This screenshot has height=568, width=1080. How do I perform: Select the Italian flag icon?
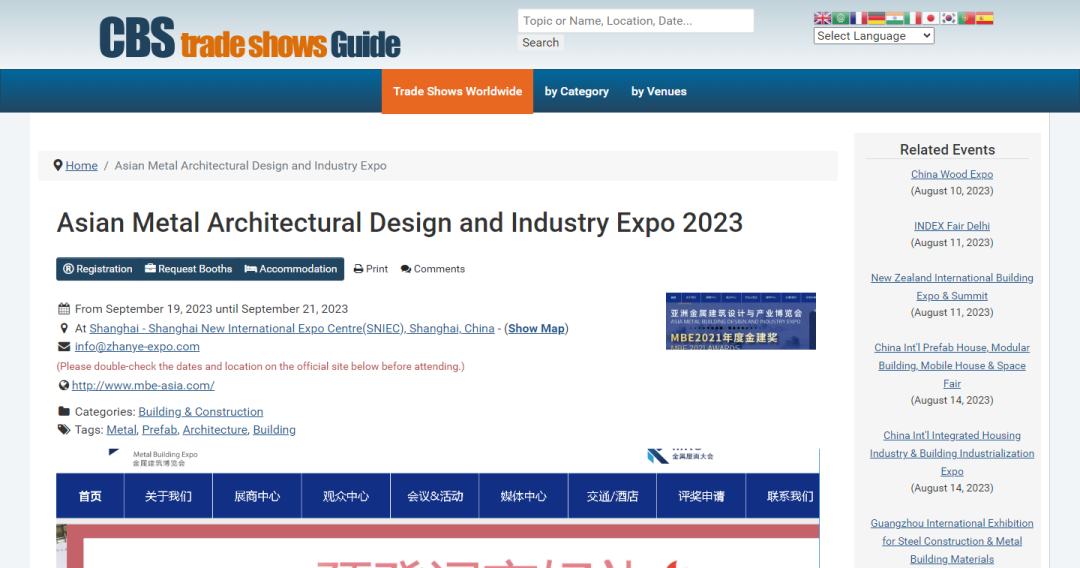click(x=912, y=19)
